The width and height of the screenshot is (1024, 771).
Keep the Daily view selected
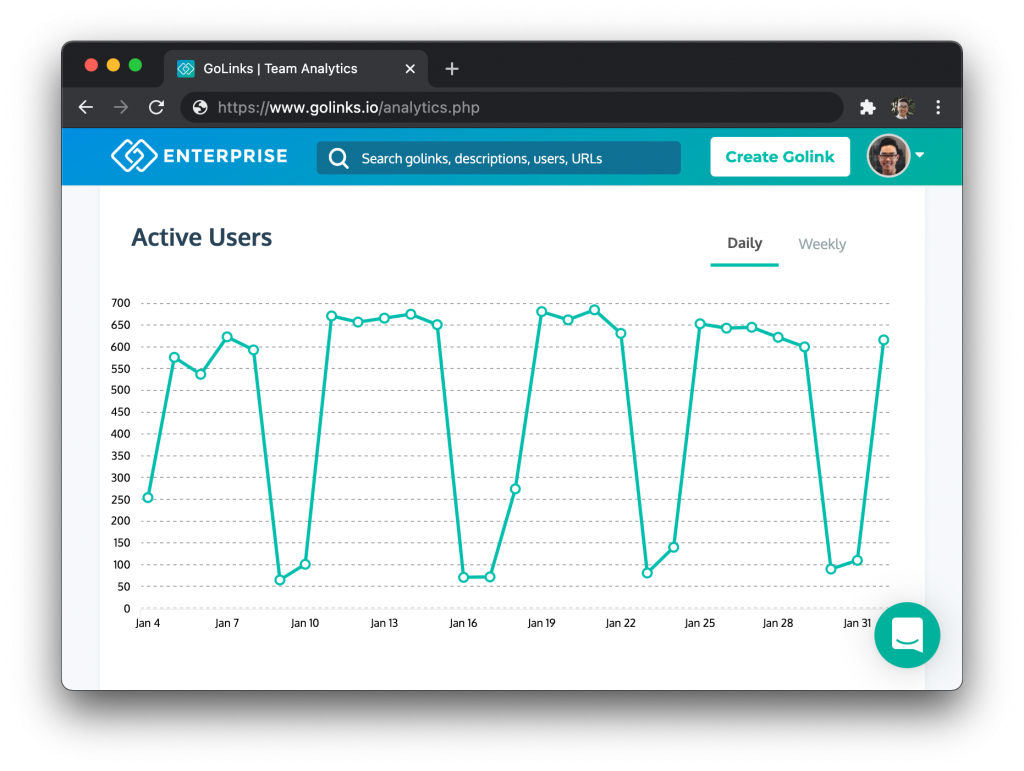(744, 243)
